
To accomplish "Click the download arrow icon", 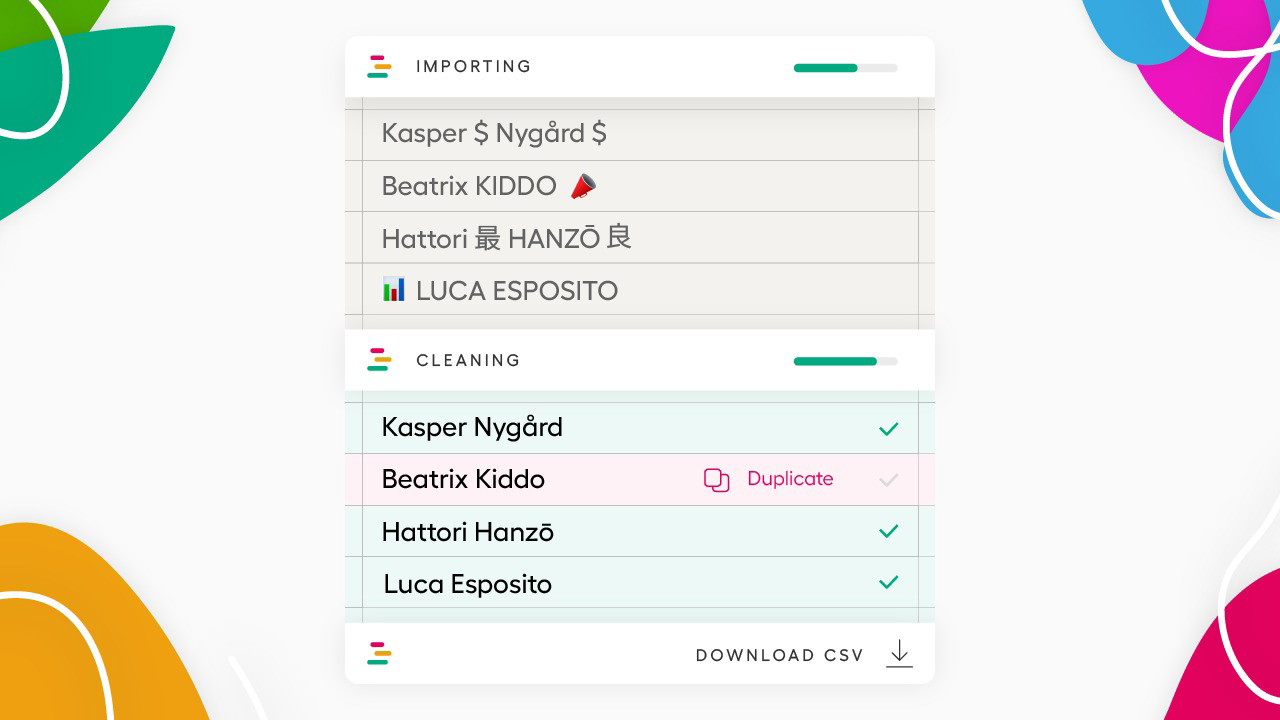I will (899, 654).
